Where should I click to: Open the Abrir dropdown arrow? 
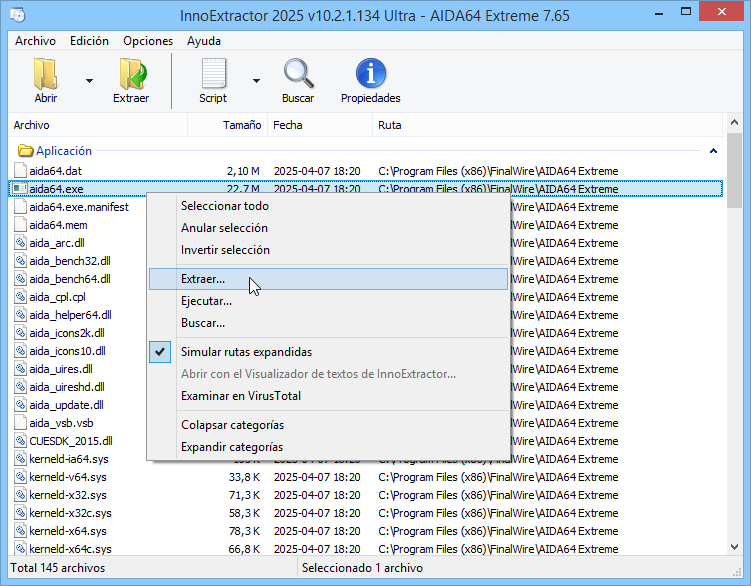(x=89, y=80)
